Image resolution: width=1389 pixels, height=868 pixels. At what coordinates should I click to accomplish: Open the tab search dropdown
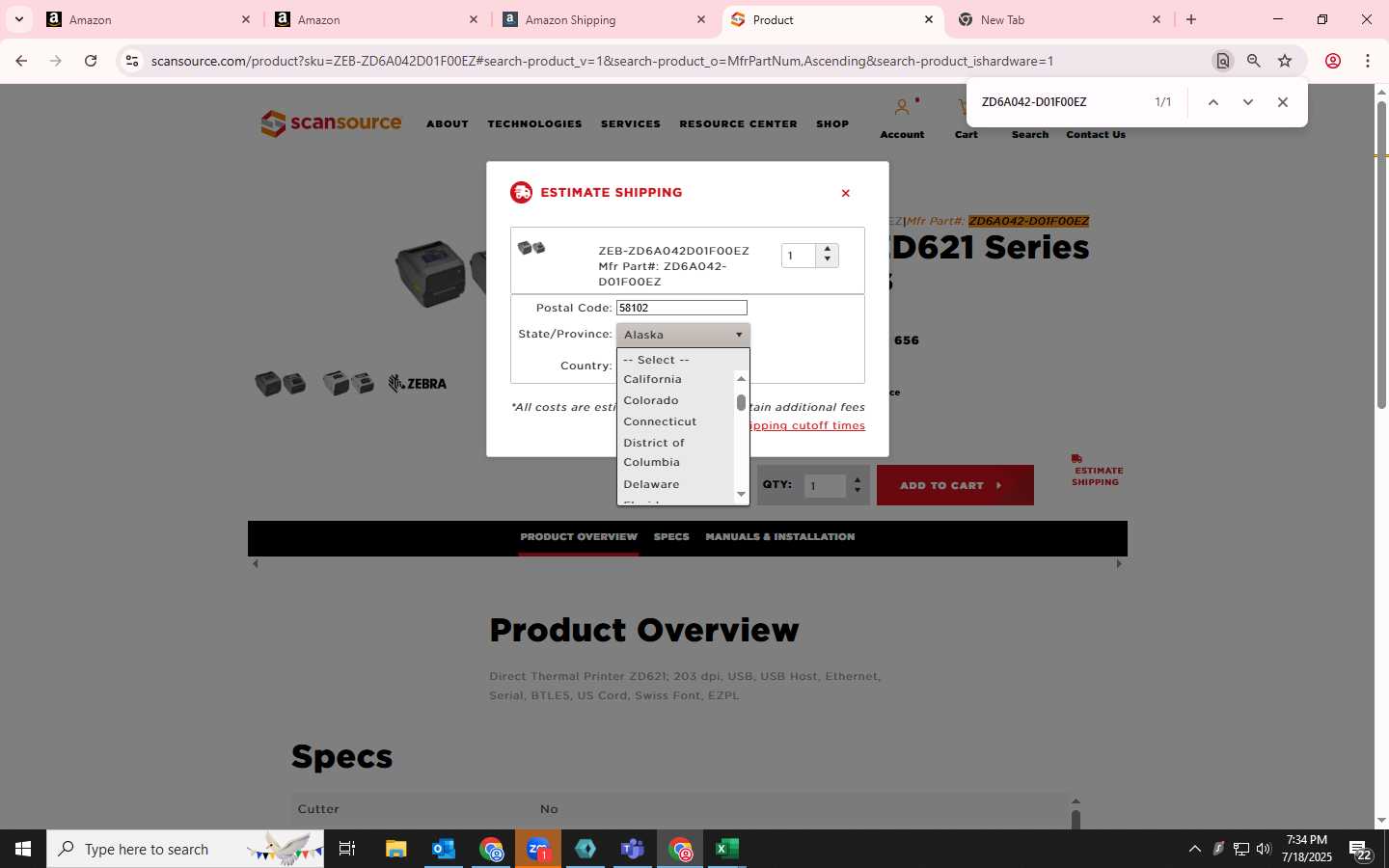[x=19, y=19]
